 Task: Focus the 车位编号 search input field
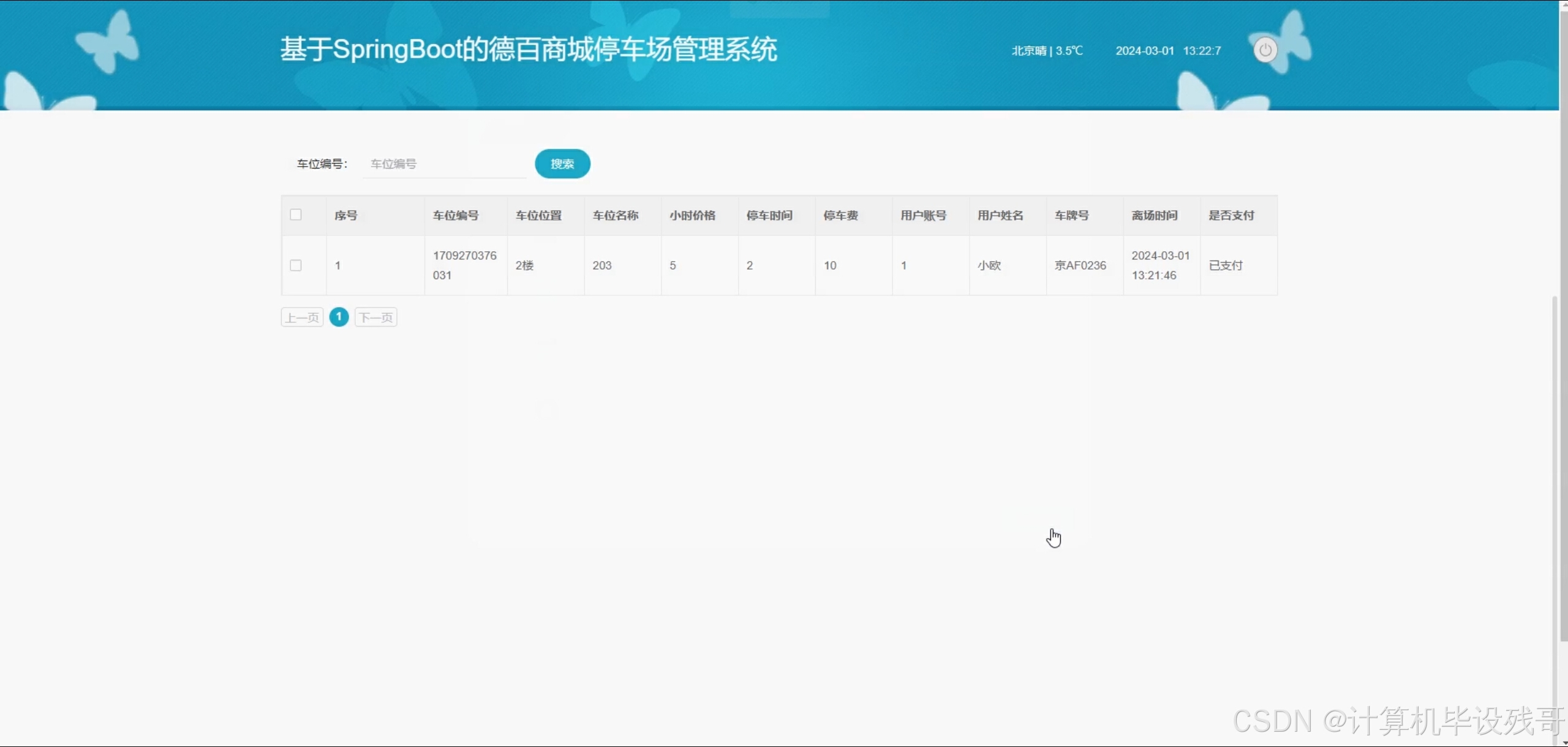pos(445,164)
